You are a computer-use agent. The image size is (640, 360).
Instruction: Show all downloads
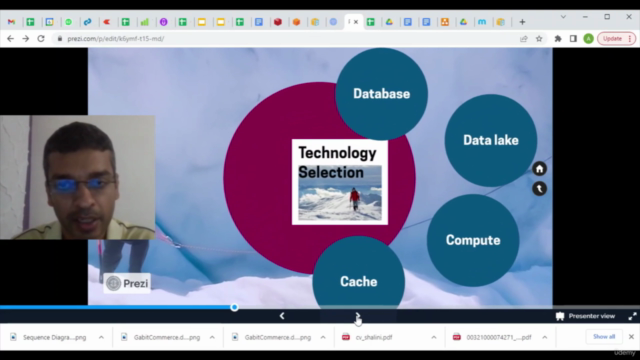604,337
